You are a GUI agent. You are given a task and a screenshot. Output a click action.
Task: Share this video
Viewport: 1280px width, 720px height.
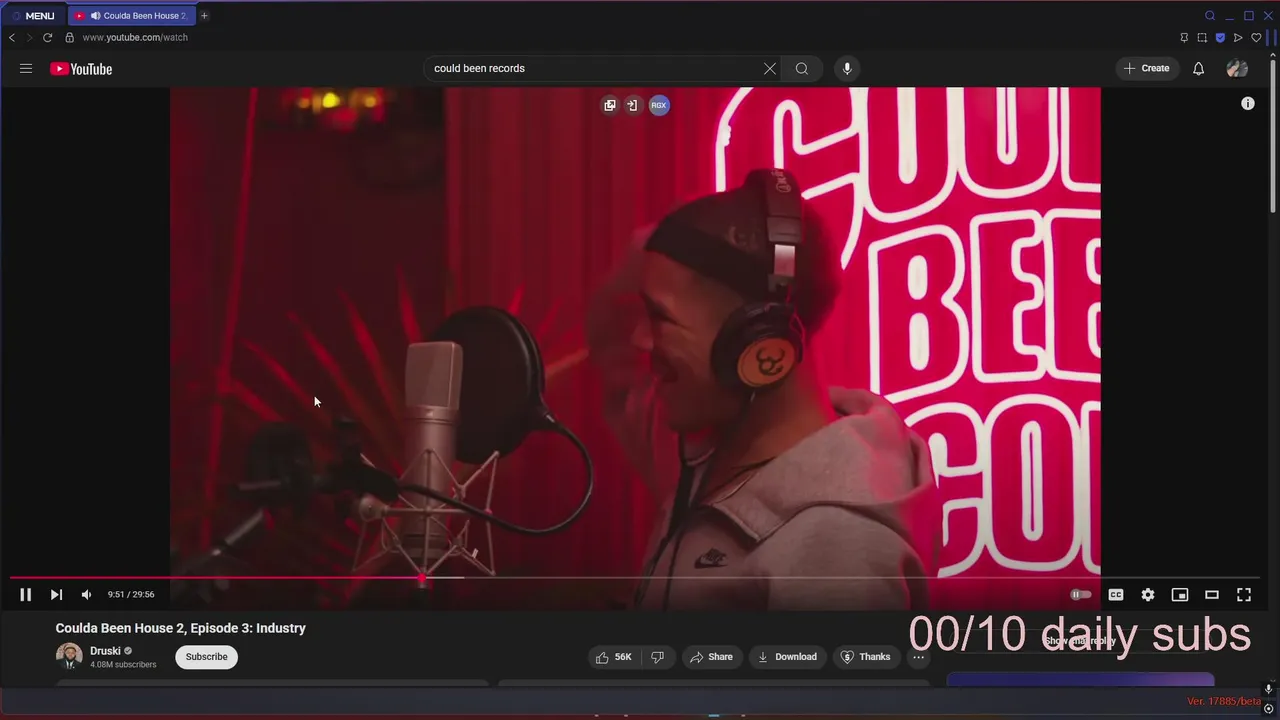pyautogui.click(x=711, y=657)
